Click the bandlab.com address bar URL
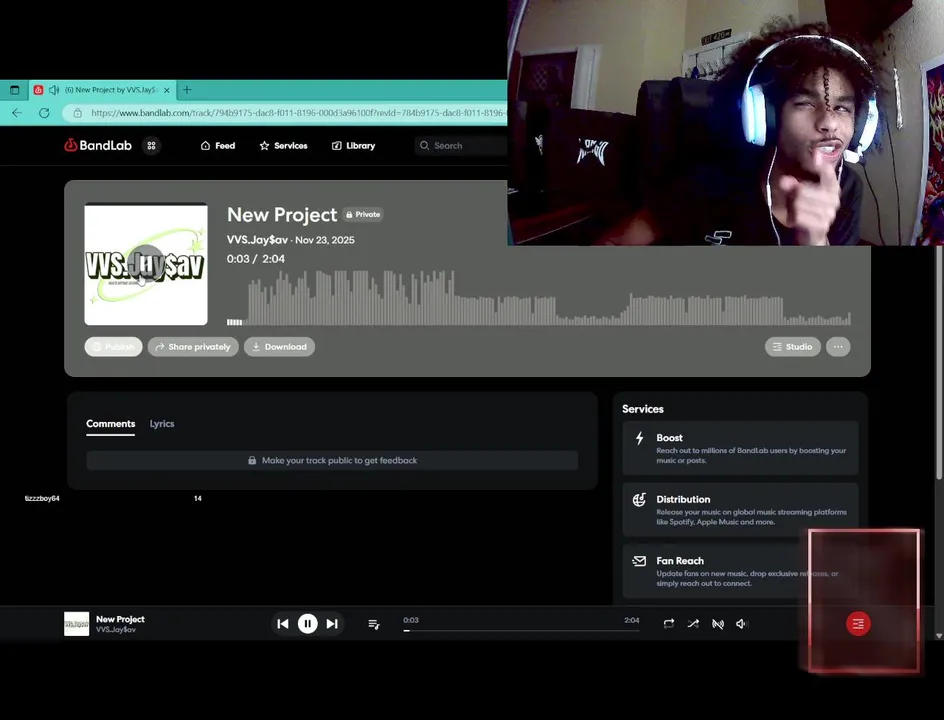The image size is (944, 720). click(297, 113)
